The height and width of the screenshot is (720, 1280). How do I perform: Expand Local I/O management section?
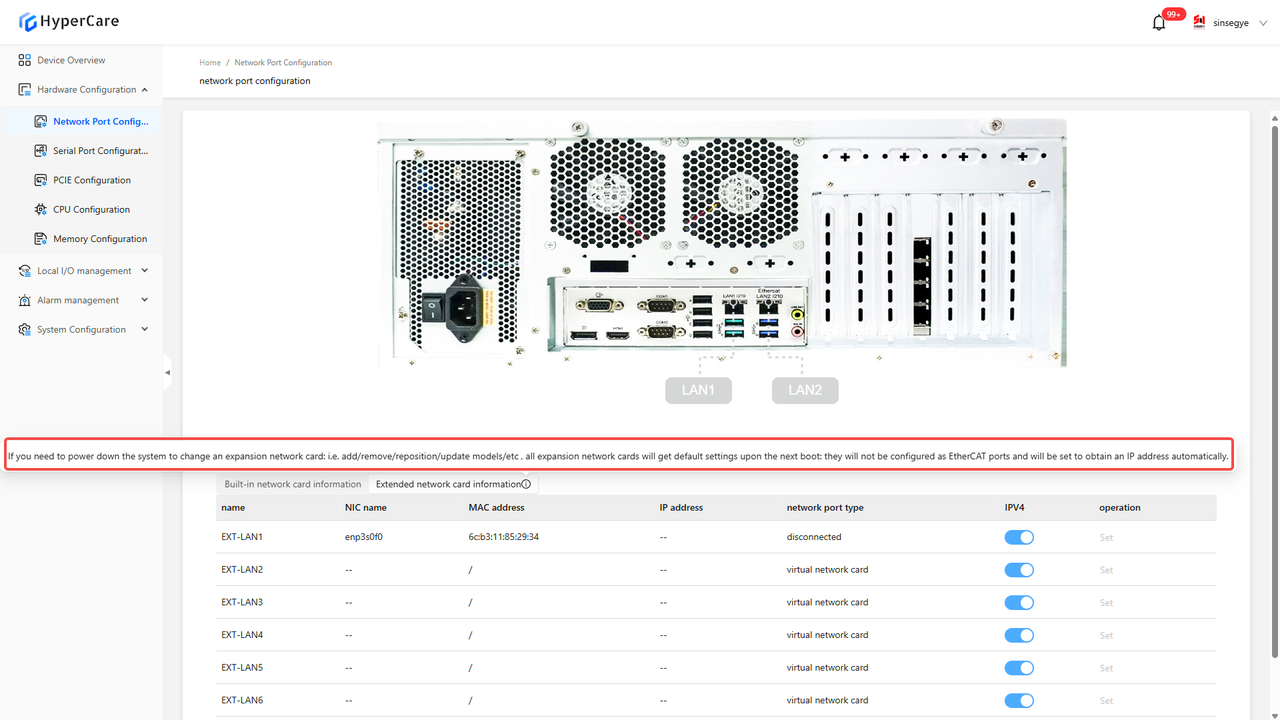pos(145,271)
